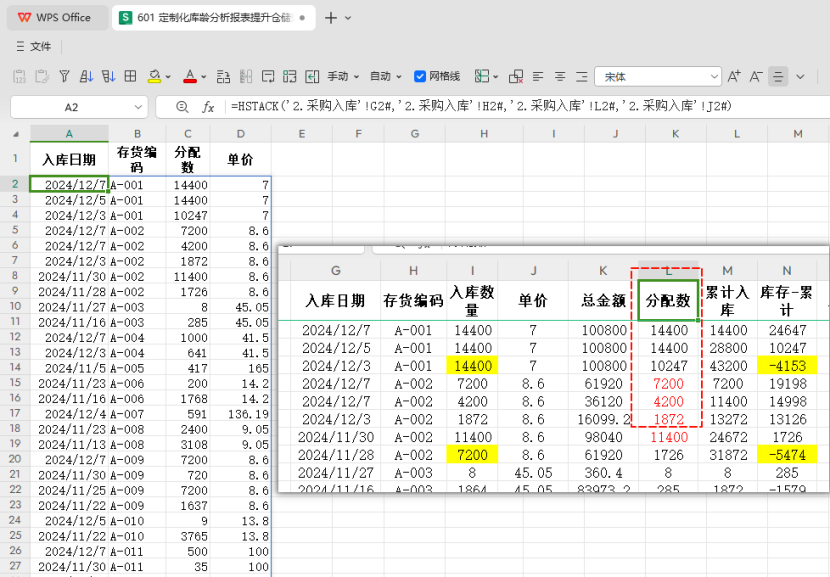Click the center align icon

coord(560,76)
